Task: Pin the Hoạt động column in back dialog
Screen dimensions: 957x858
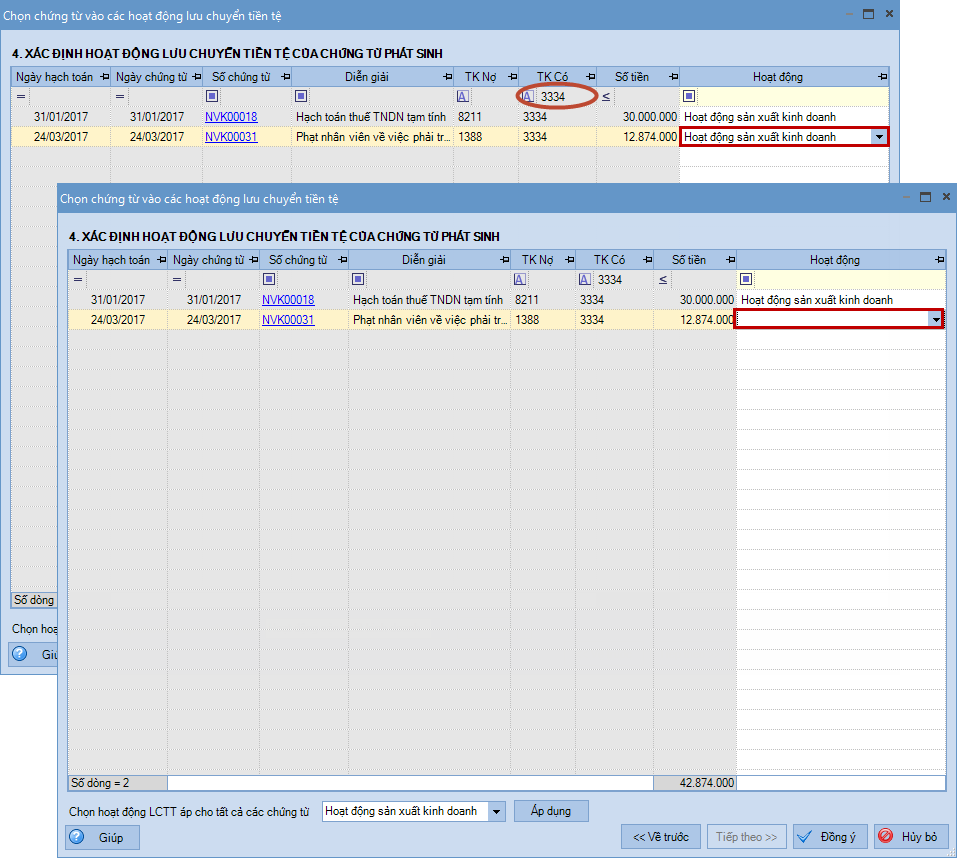Action: click(882, 77)
